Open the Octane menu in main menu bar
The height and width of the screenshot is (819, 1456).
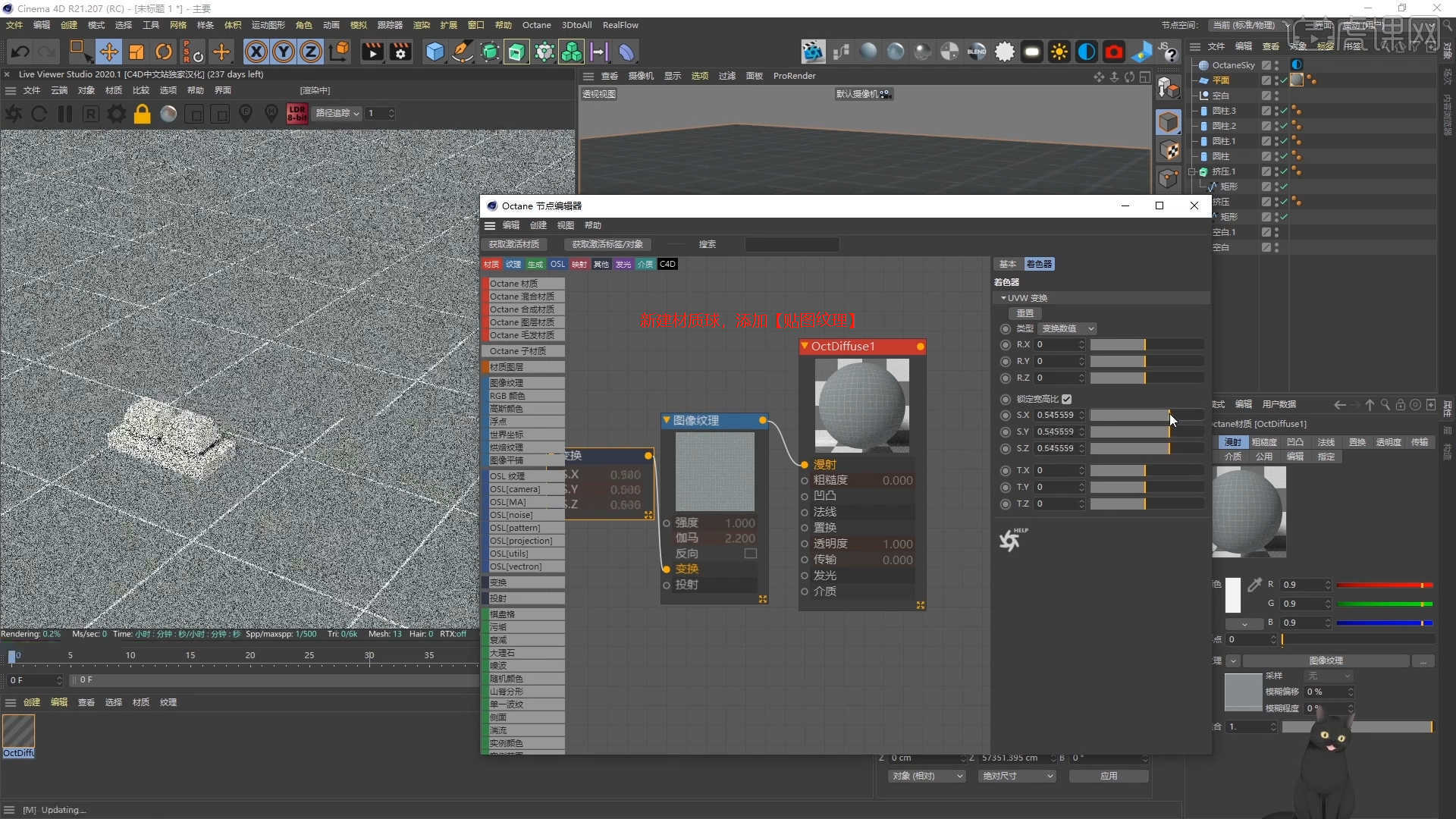[x=536, y=25]
